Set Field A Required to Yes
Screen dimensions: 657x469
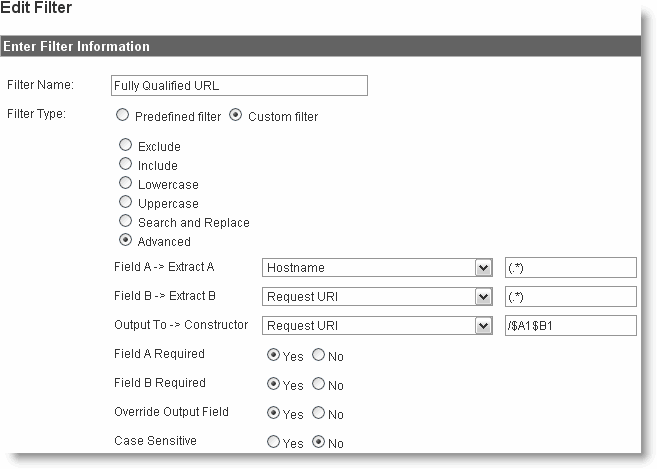point(273,355)
